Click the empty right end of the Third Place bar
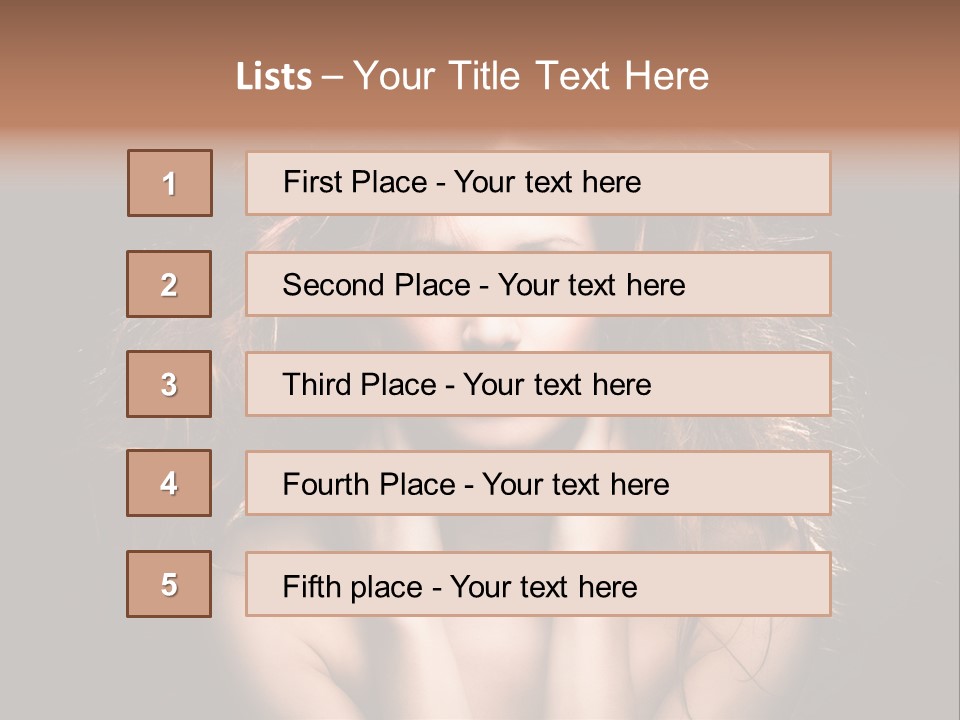The width and height of the screenshot is (960, 720). pyautogui.click(x=760, y=384)
